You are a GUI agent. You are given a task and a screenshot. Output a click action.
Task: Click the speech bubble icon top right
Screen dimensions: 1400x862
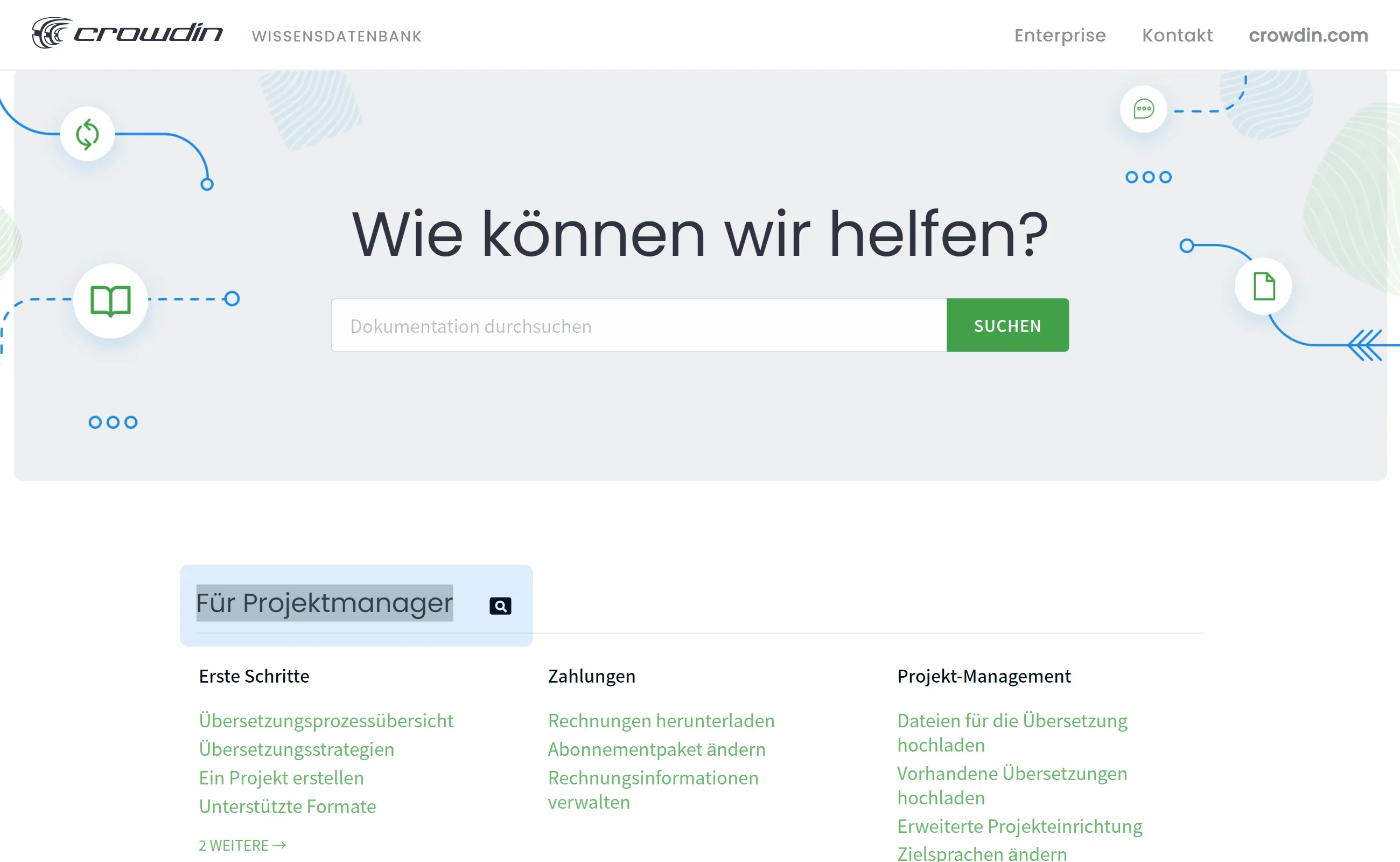1144,109
